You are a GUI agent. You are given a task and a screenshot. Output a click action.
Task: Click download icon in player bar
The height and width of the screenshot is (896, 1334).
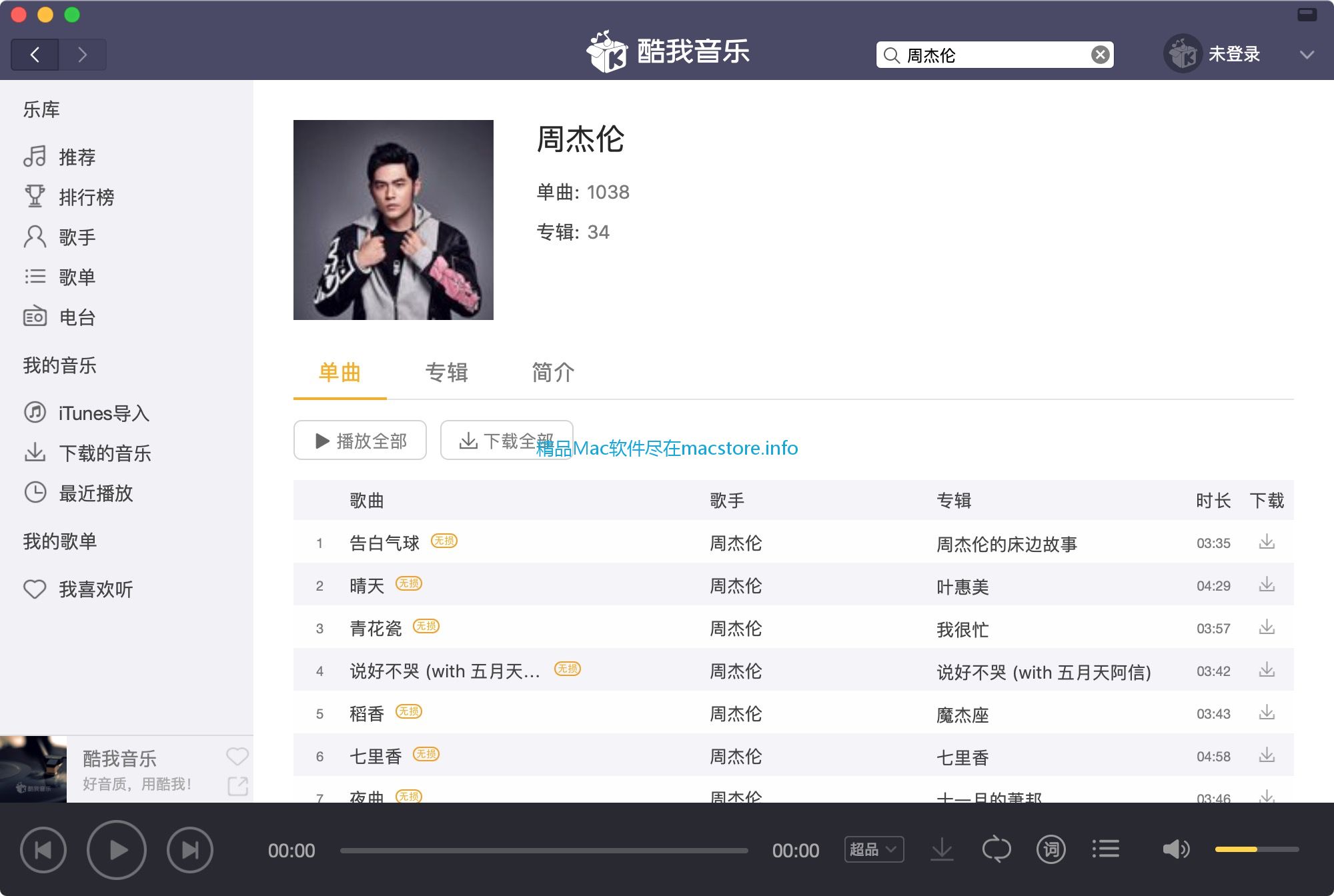(942, 849)
